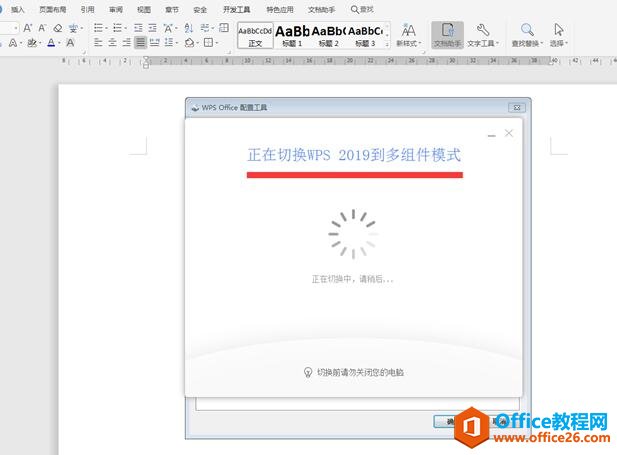Open the dropdown next to bullets icon
617x455 pixels.
pos(106,28)
